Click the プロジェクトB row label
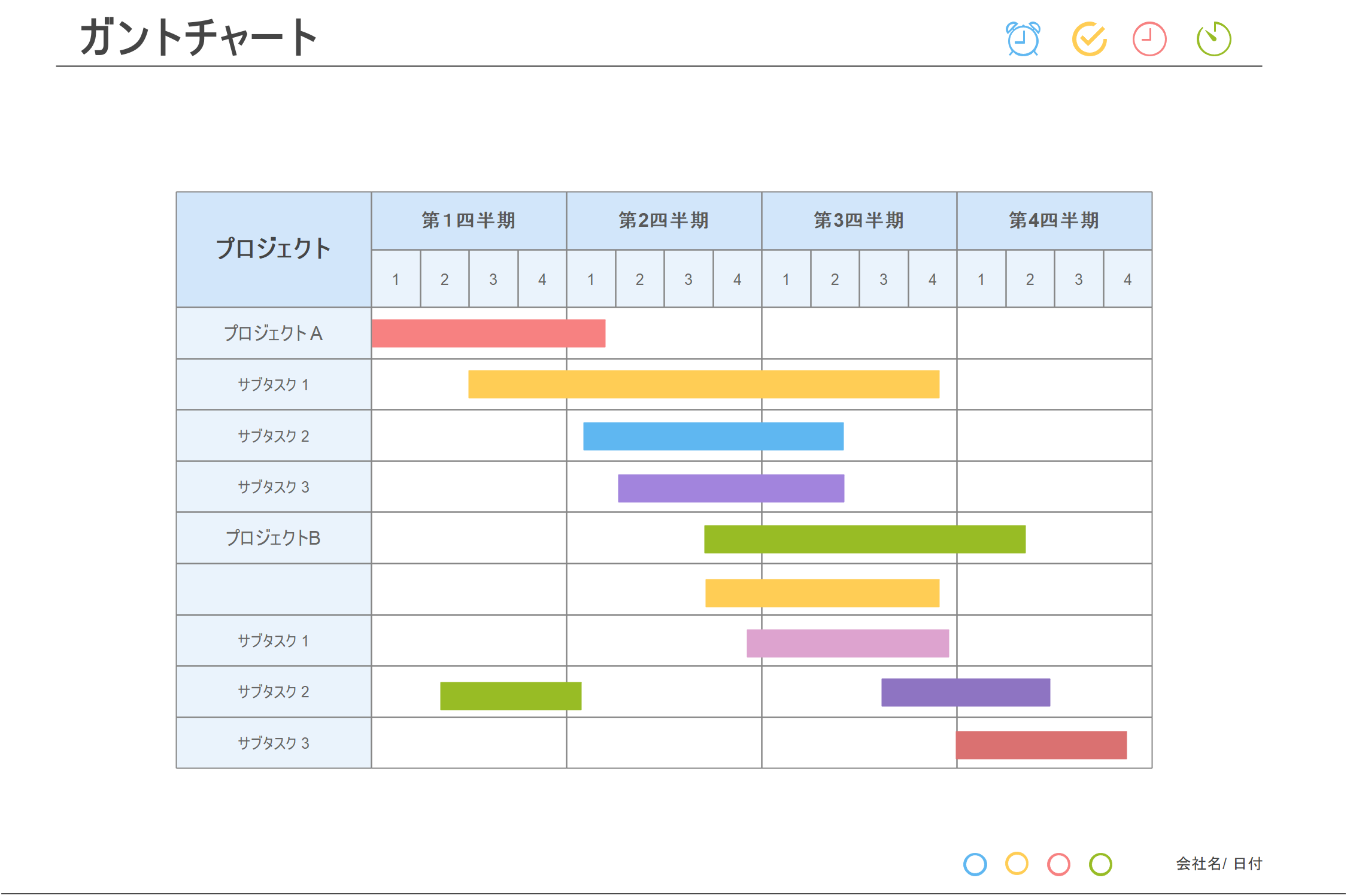The height and width of the screenshot is (896, 1347). pos(274,538)
